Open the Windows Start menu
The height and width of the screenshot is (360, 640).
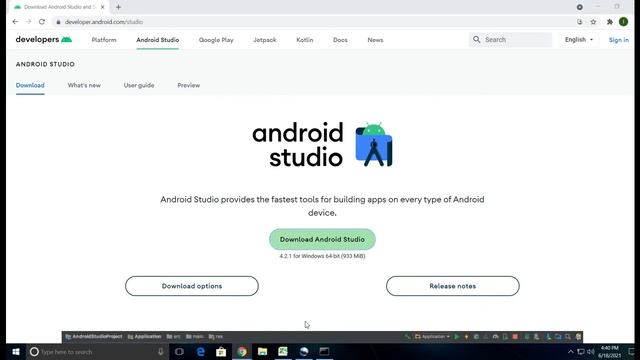coord(16,351)
